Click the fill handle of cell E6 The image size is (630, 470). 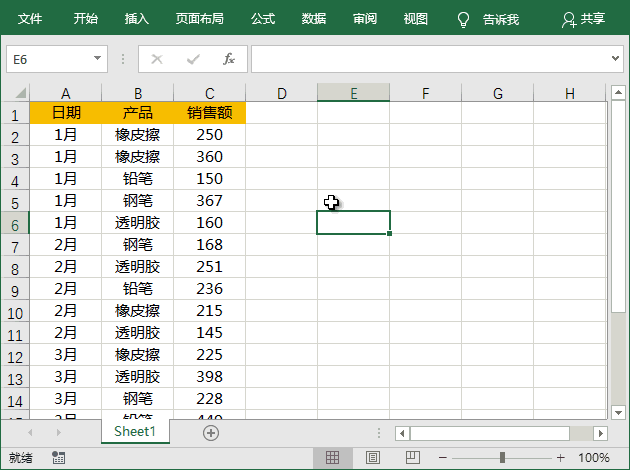[x=389, y=233]
